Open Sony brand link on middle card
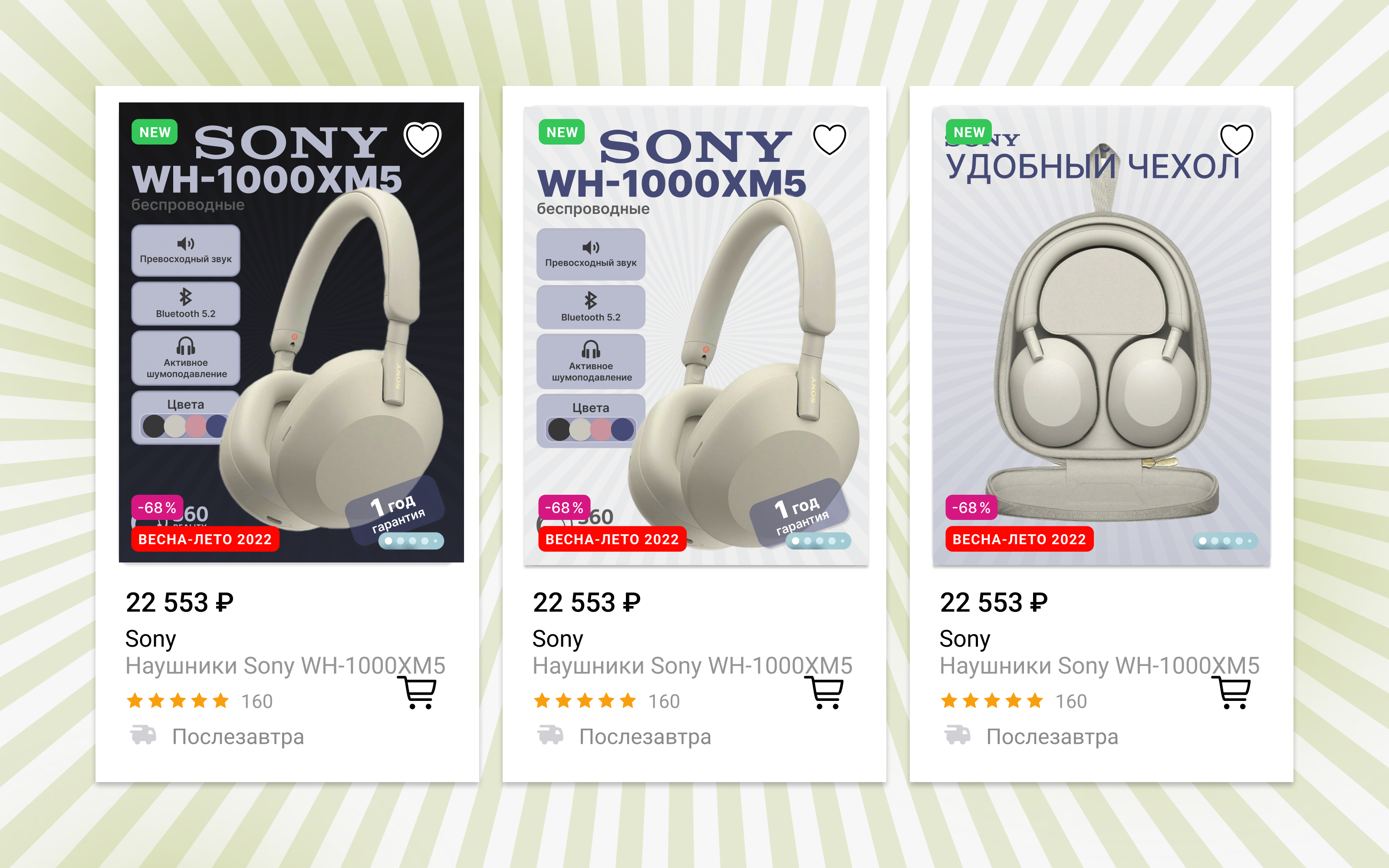The height and width of the screenshot is (868, 1389). click(x=557, y=638)
